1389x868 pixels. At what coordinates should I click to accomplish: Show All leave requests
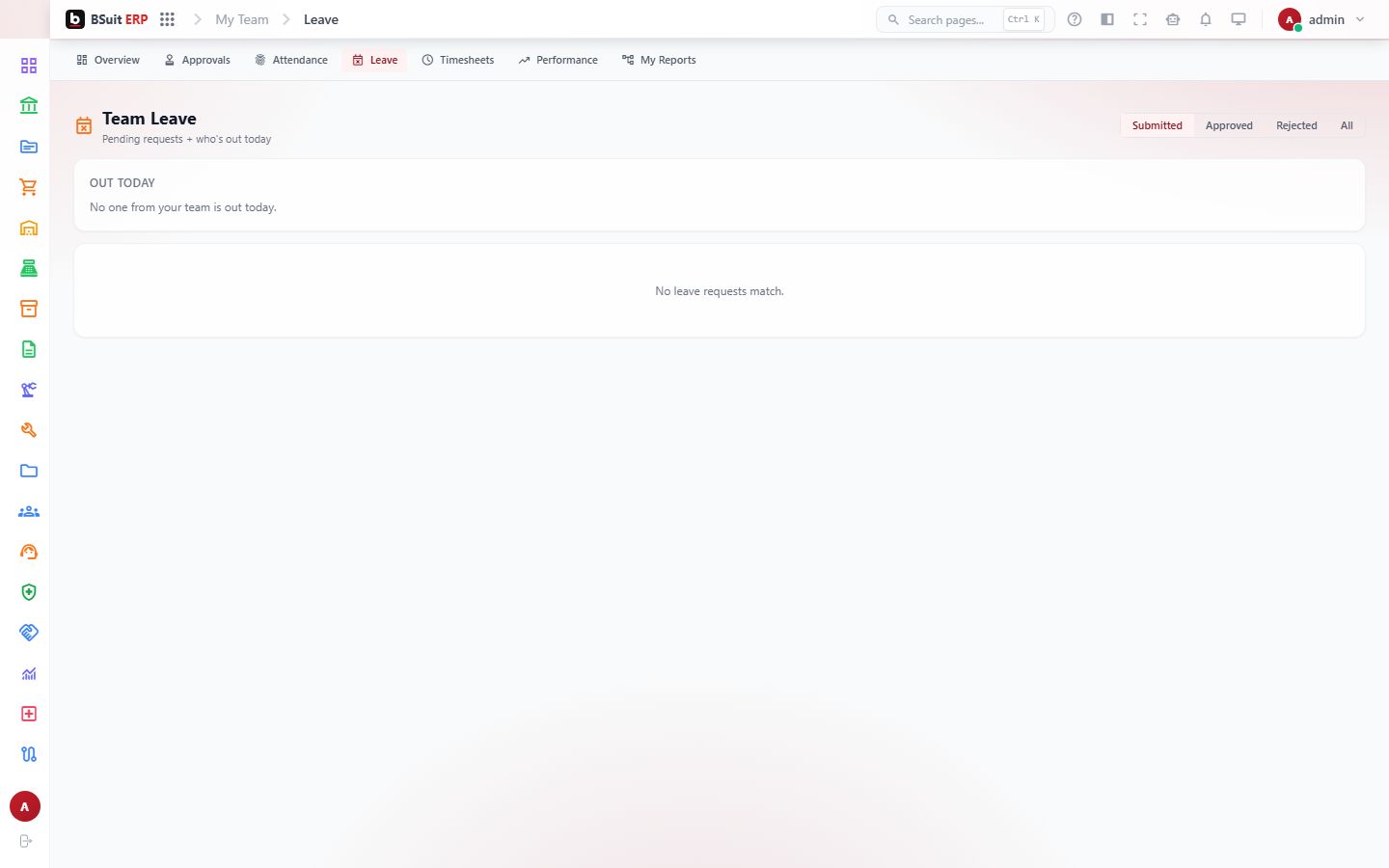1347,125
